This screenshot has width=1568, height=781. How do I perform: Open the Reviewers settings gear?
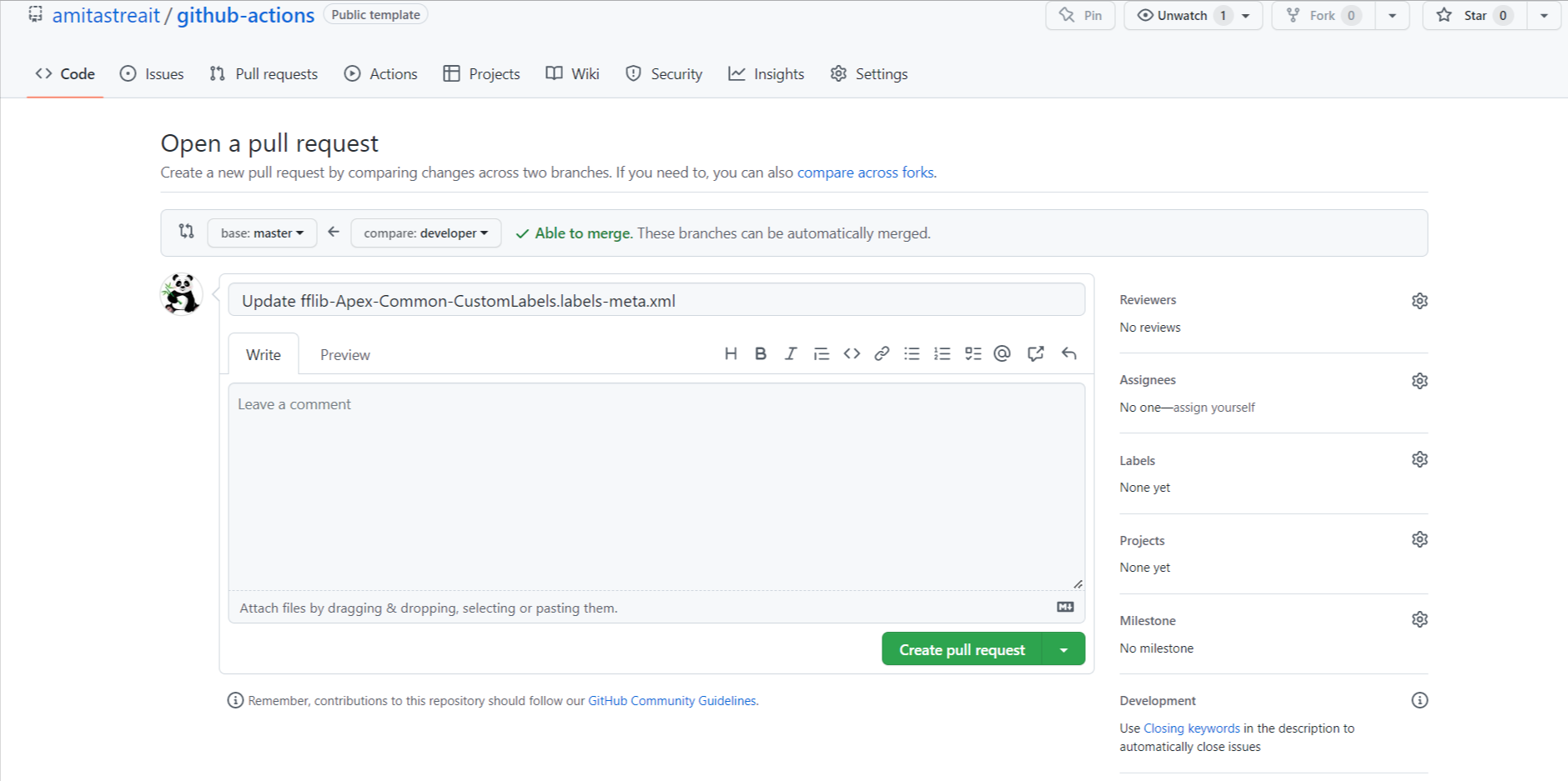(1420, 300)
